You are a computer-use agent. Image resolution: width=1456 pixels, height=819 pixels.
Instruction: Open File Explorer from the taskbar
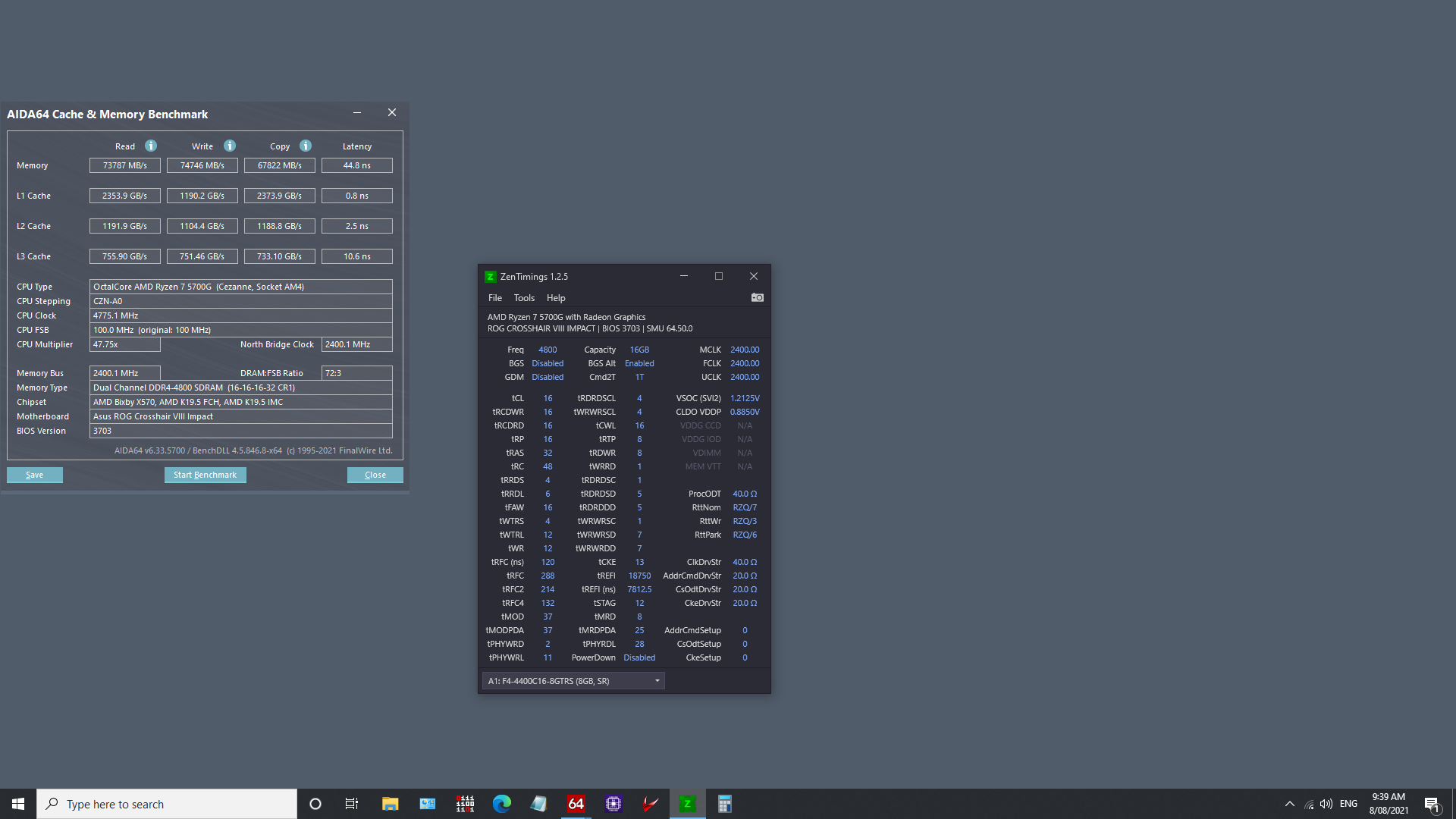[390, 804]
